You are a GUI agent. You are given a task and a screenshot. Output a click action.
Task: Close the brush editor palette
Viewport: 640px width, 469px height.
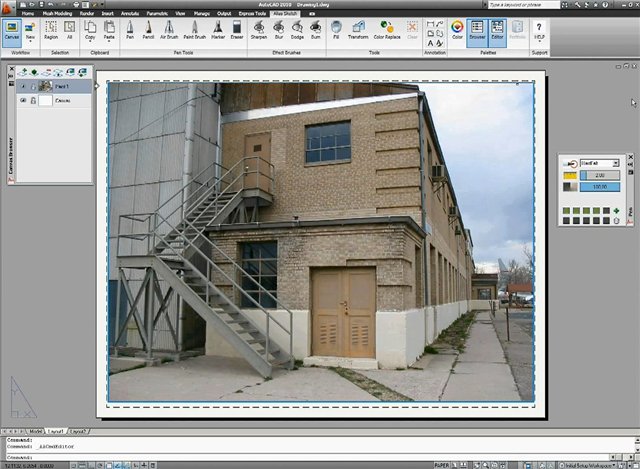pos(631,157)
